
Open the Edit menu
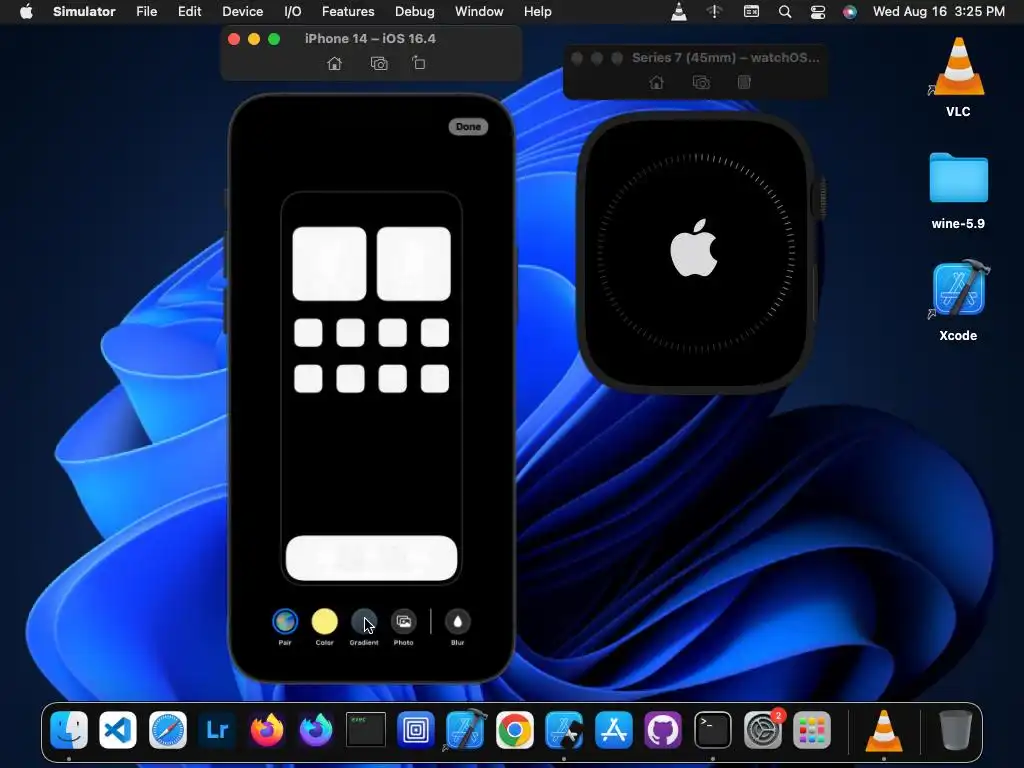point(189,12)
